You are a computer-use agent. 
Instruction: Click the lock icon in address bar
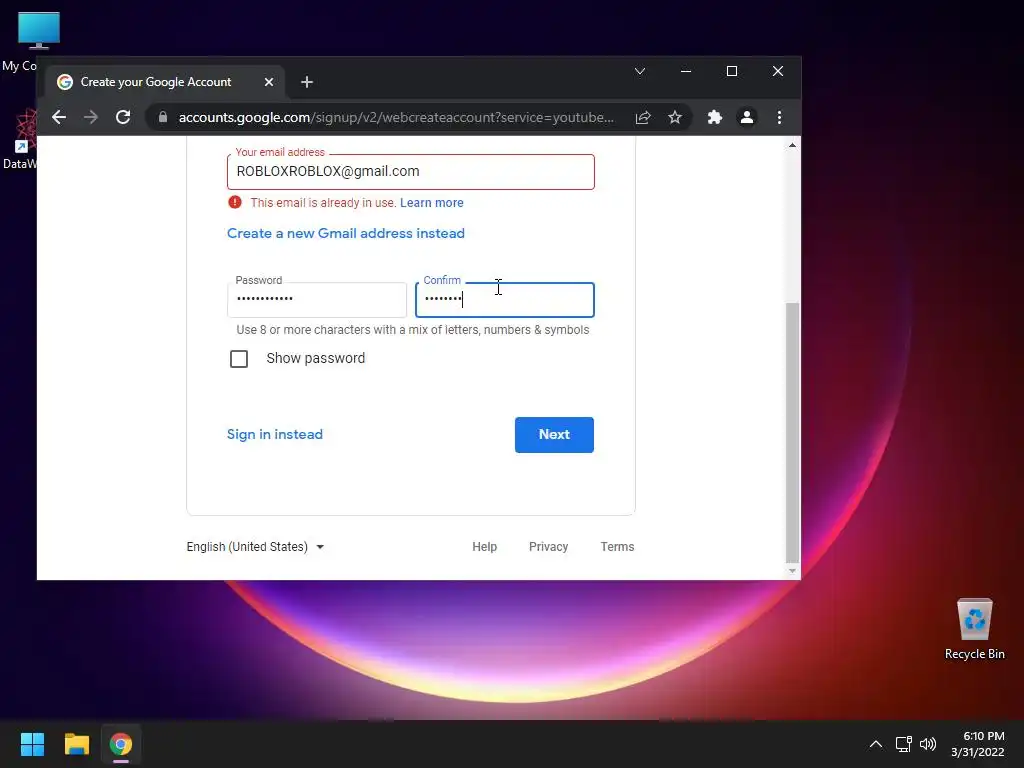[163, 118]
